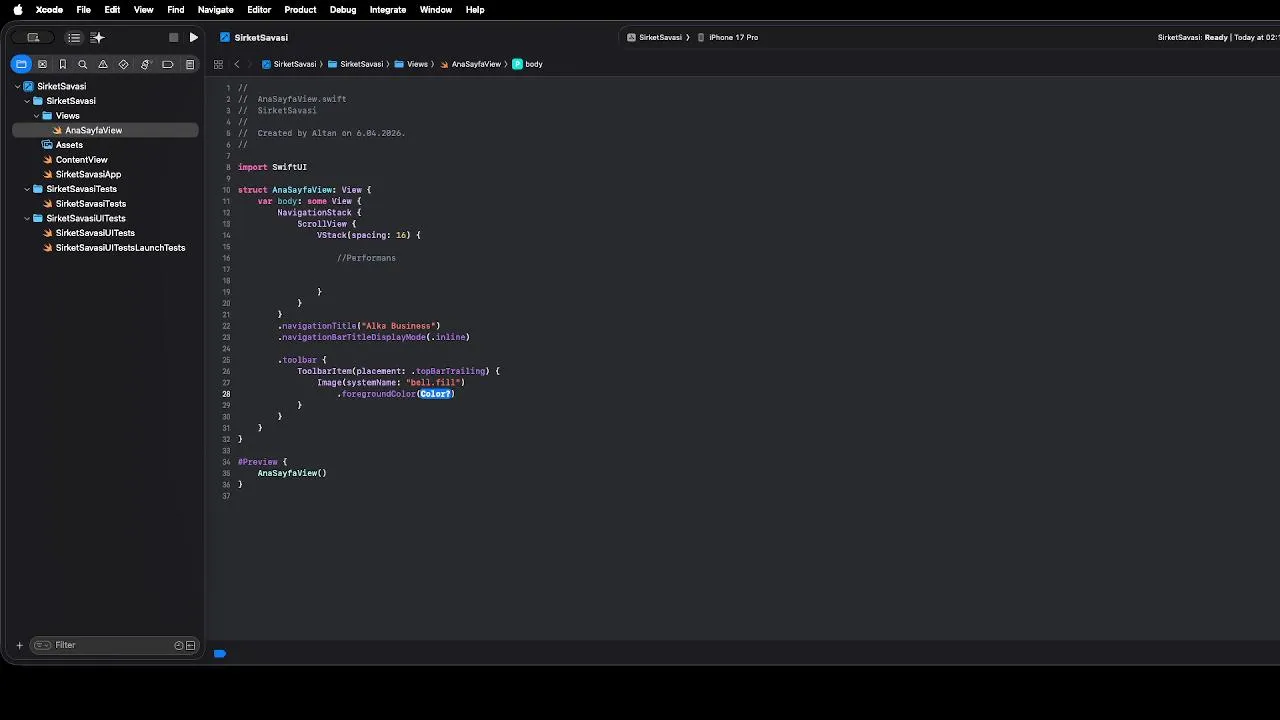Open the Editor menu
1280x720 pixels.
[x=259, y=10]
